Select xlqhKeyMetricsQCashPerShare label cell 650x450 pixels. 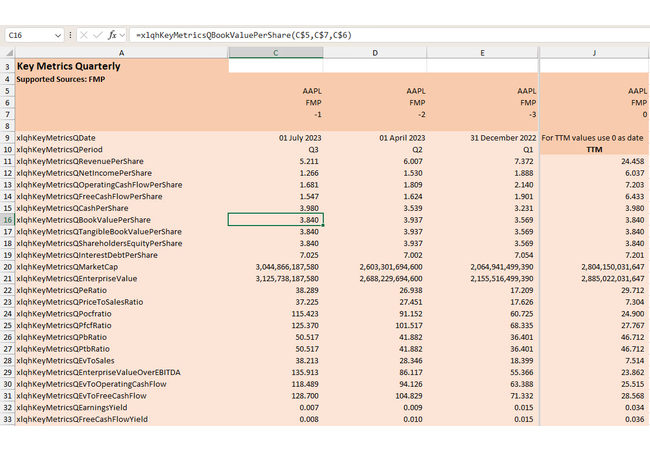[121, 208]
